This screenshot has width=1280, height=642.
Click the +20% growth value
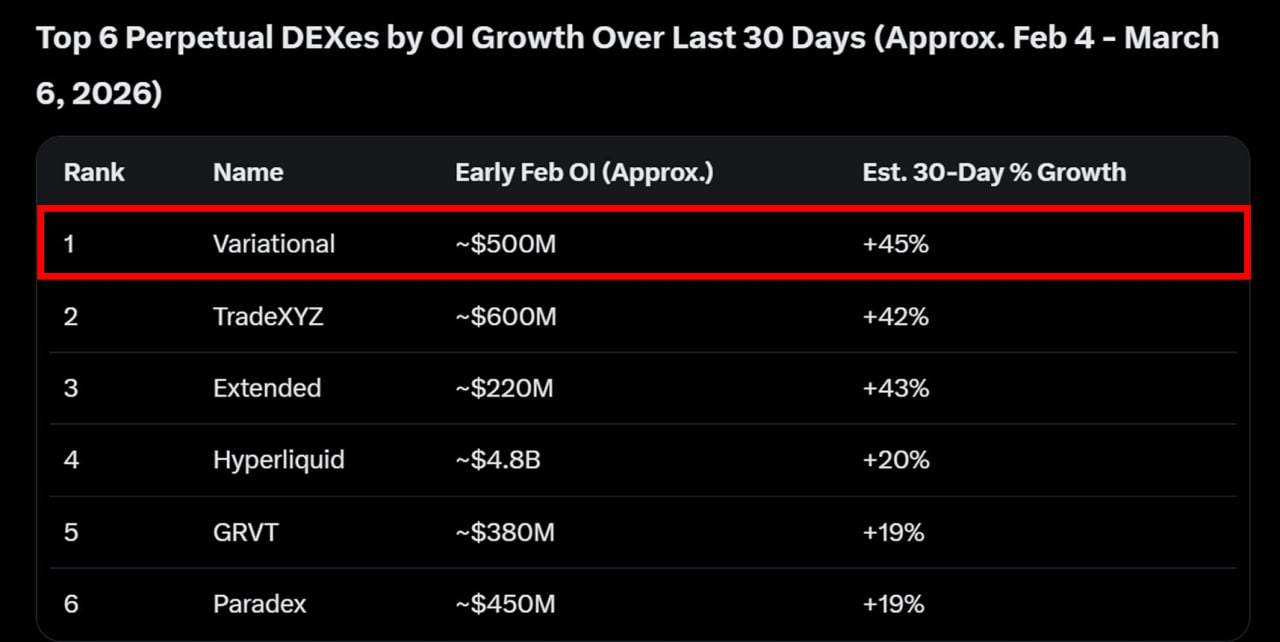coord(896,460)
